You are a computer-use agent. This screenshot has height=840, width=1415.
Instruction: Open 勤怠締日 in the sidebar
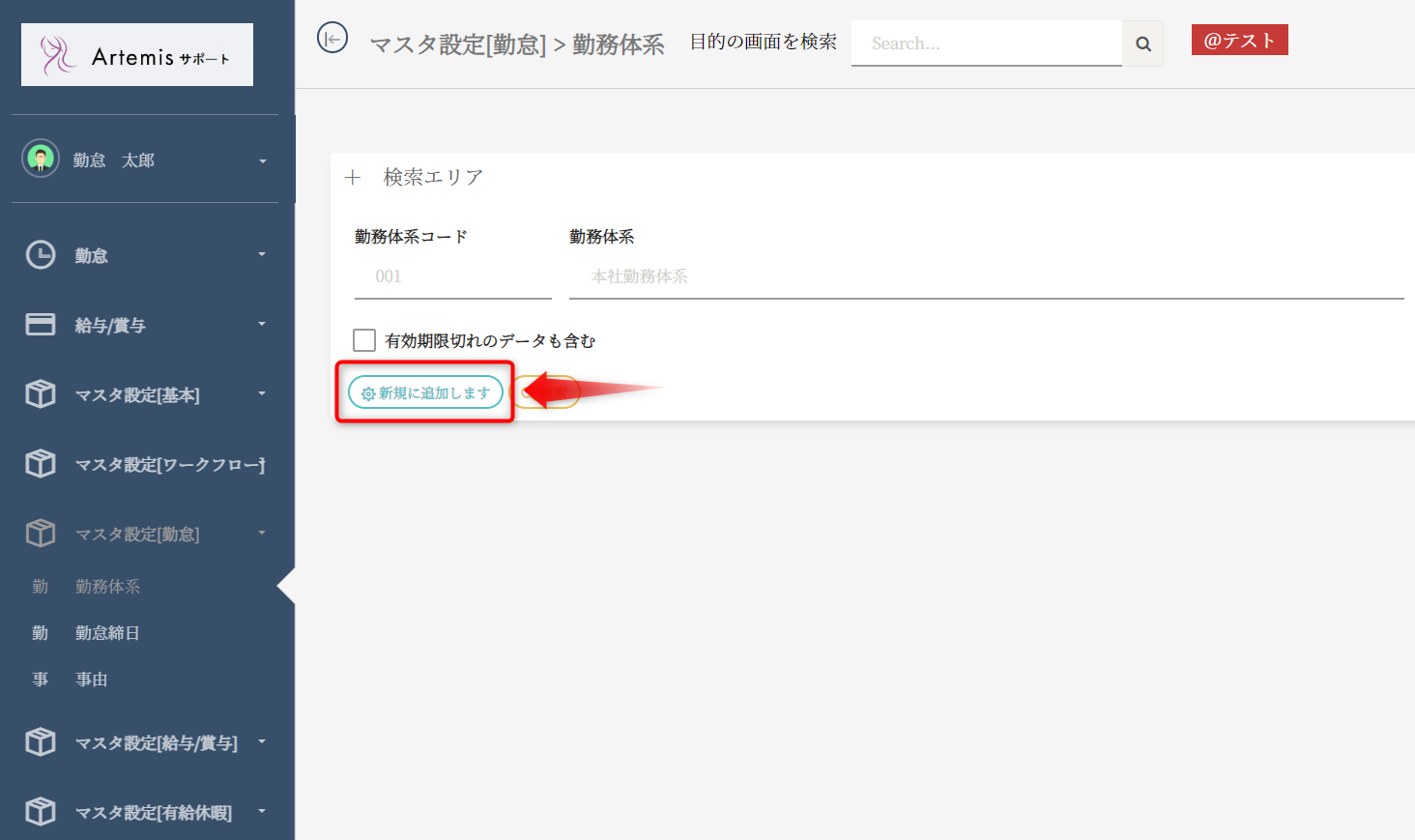[x=107, y=633]
